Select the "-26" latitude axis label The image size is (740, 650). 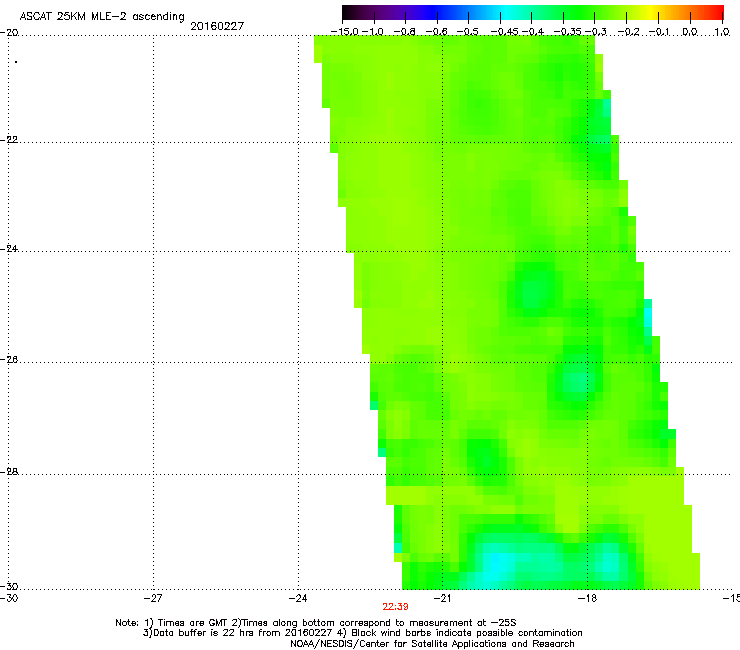[9, 360]
